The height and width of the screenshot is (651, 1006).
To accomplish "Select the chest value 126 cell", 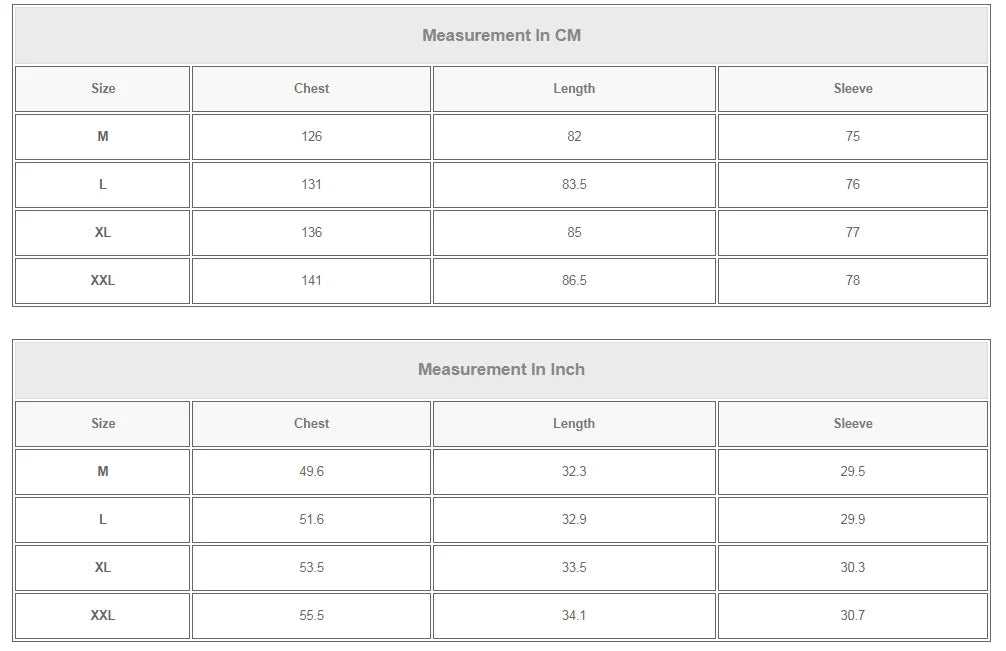I will coord(311,137).
